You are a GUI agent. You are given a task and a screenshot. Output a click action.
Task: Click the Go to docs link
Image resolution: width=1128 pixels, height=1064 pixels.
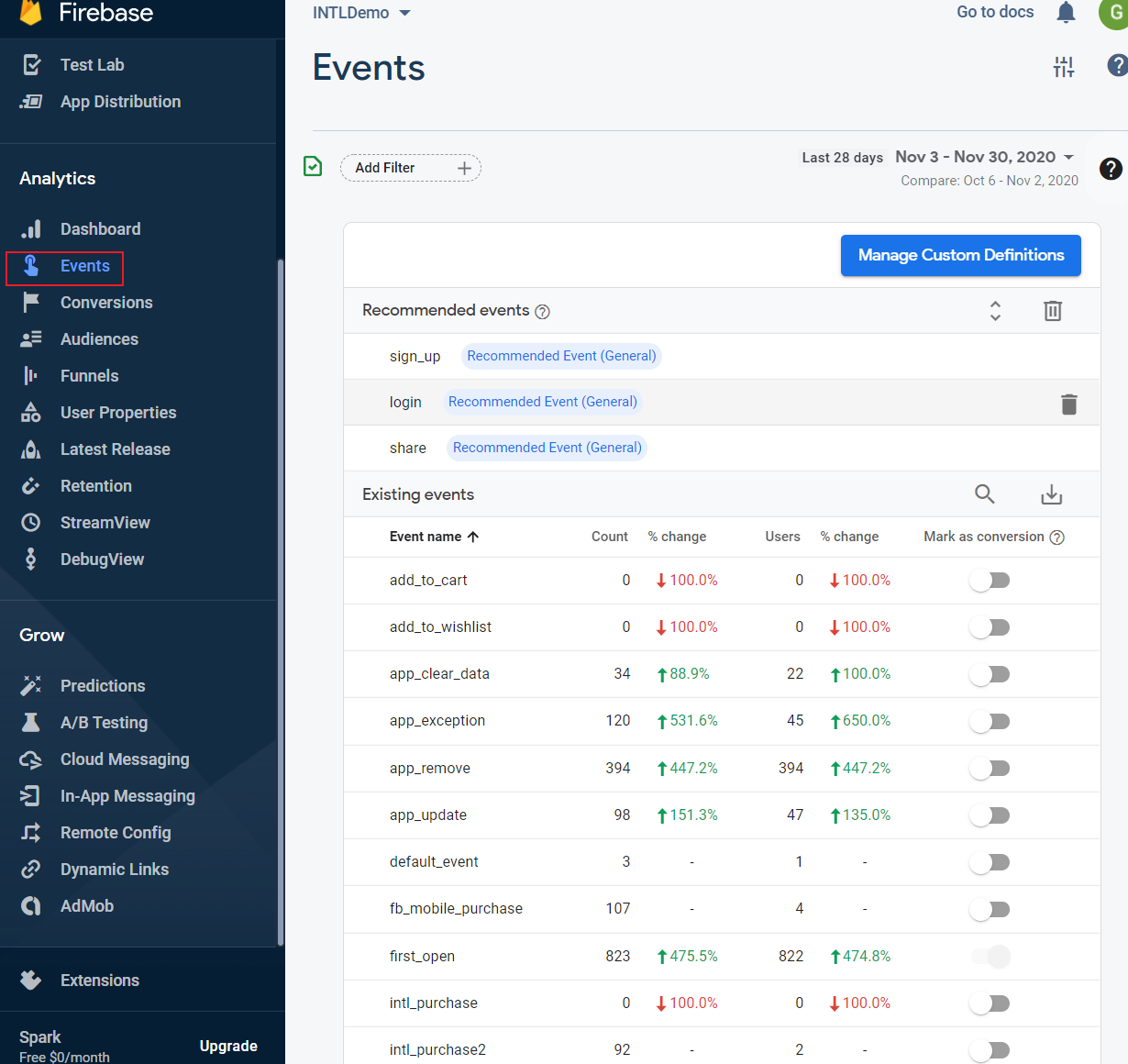click(994, 12)
